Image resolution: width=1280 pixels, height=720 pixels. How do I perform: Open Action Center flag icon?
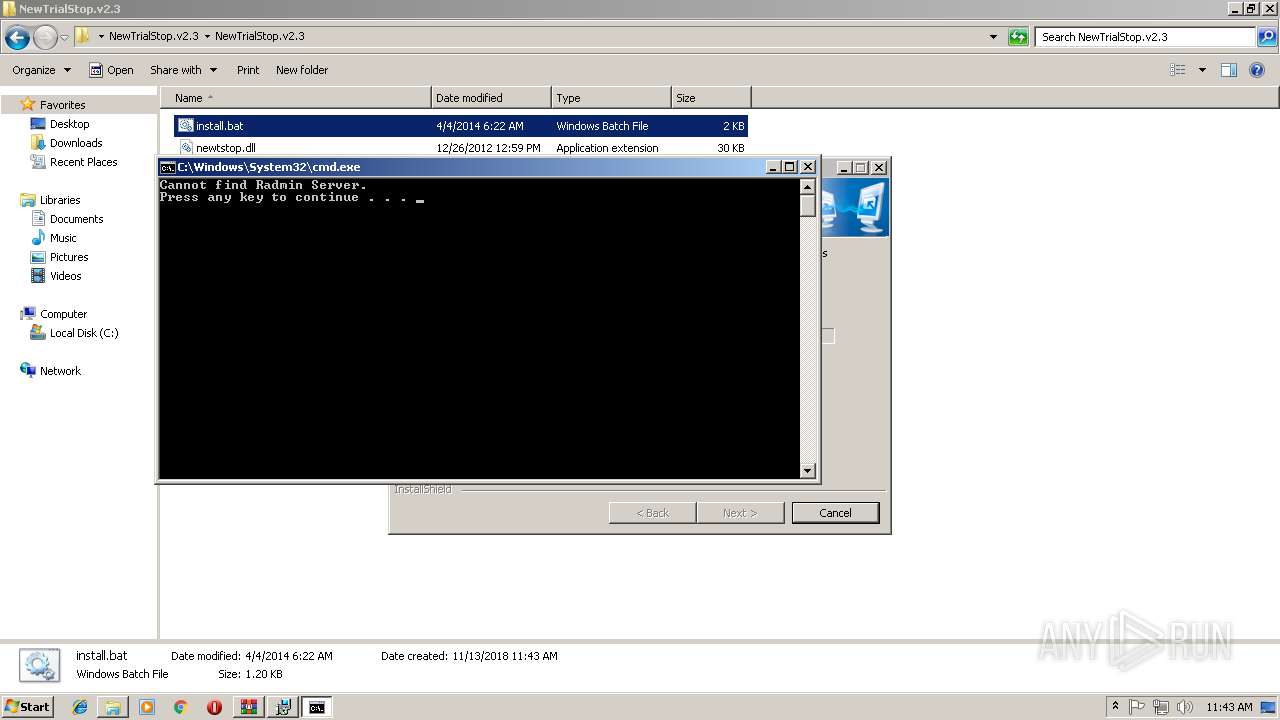(x=1137, y=707)
